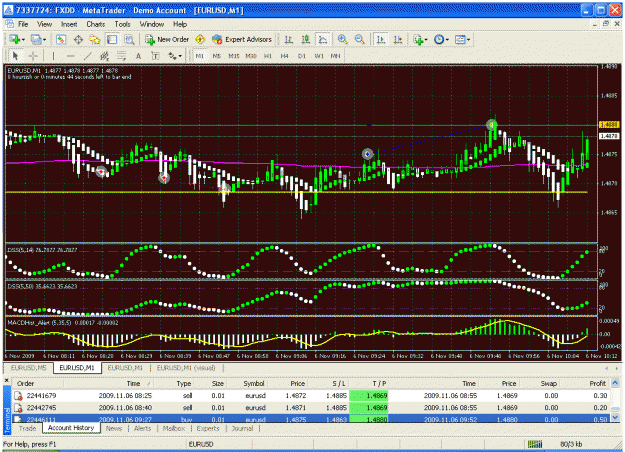
Task: Select the equidistant channel tool
Action: point(104,56)
